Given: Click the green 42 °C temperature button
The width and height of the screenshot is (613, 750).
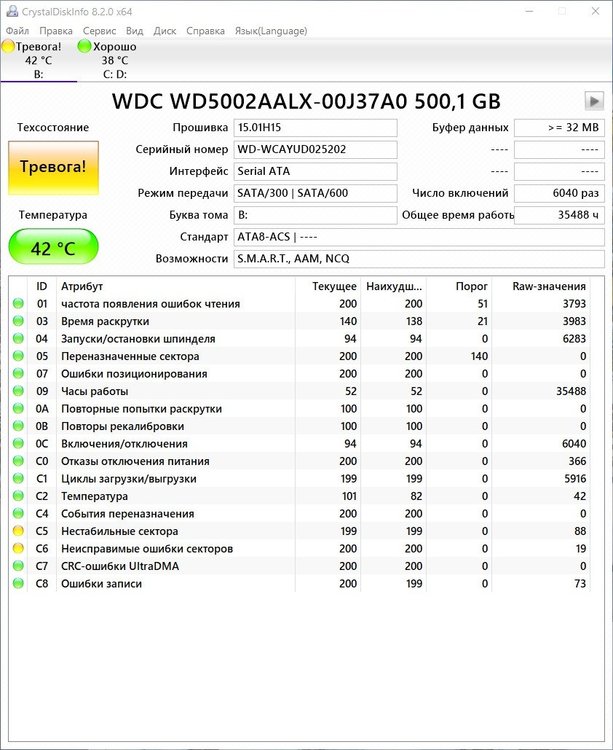Looking at the screenshot, I should [54, 247].
